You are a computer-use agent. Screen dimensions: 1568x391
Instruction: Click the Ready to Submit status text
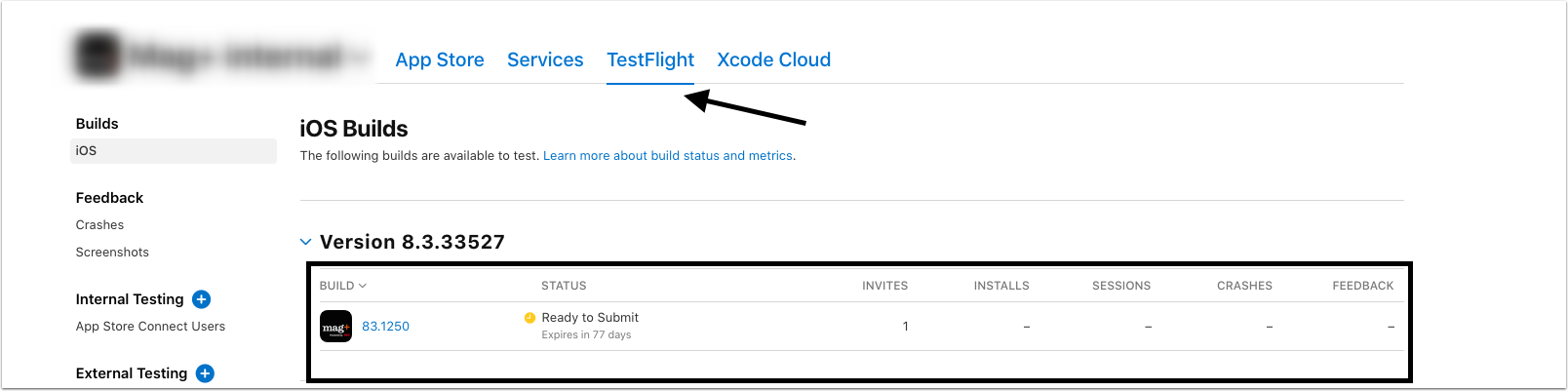click(x=590, y=318)
